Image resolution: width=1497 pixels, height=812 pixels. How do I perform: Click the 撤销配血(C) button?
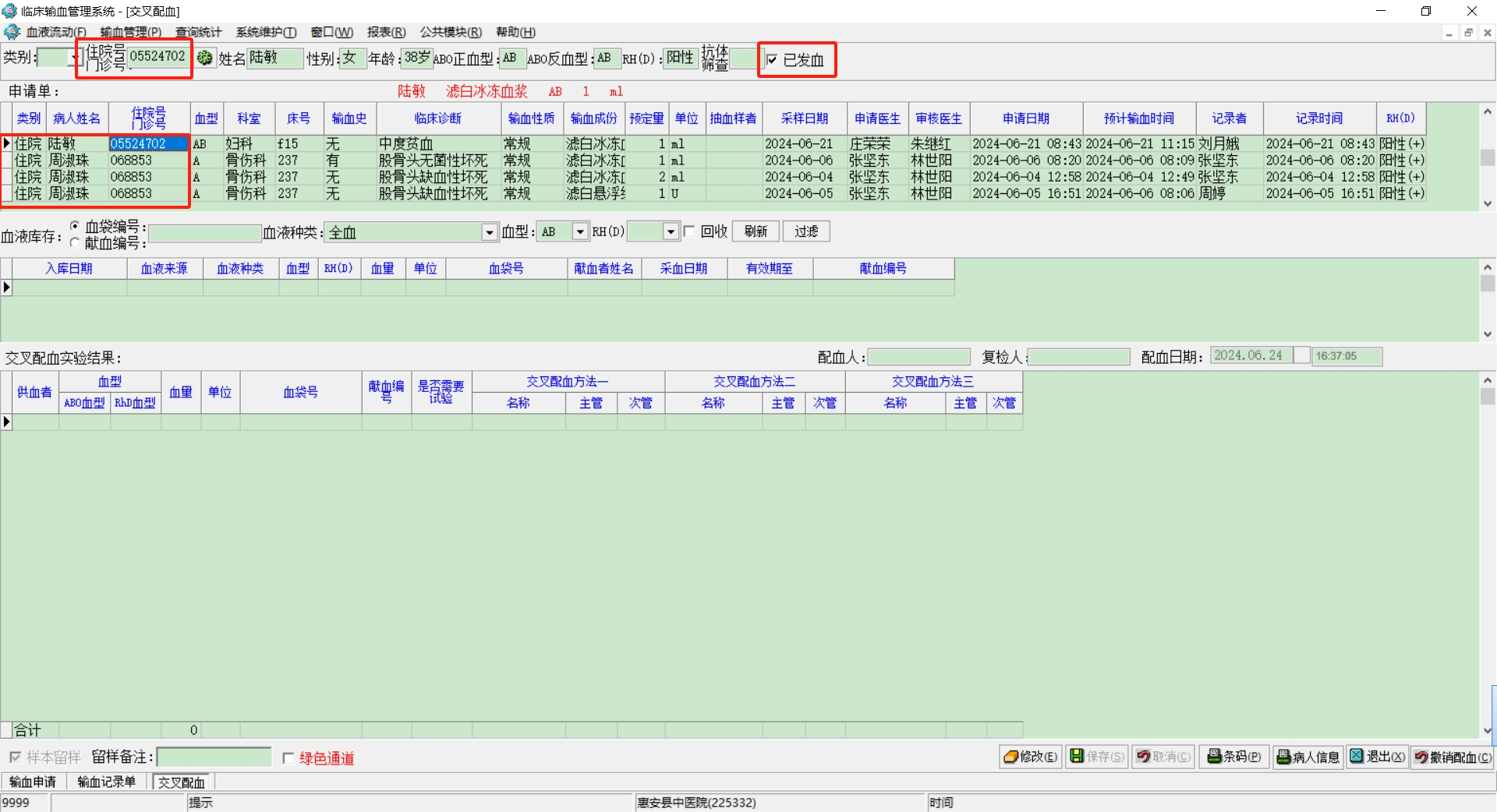pos(1453,757)
